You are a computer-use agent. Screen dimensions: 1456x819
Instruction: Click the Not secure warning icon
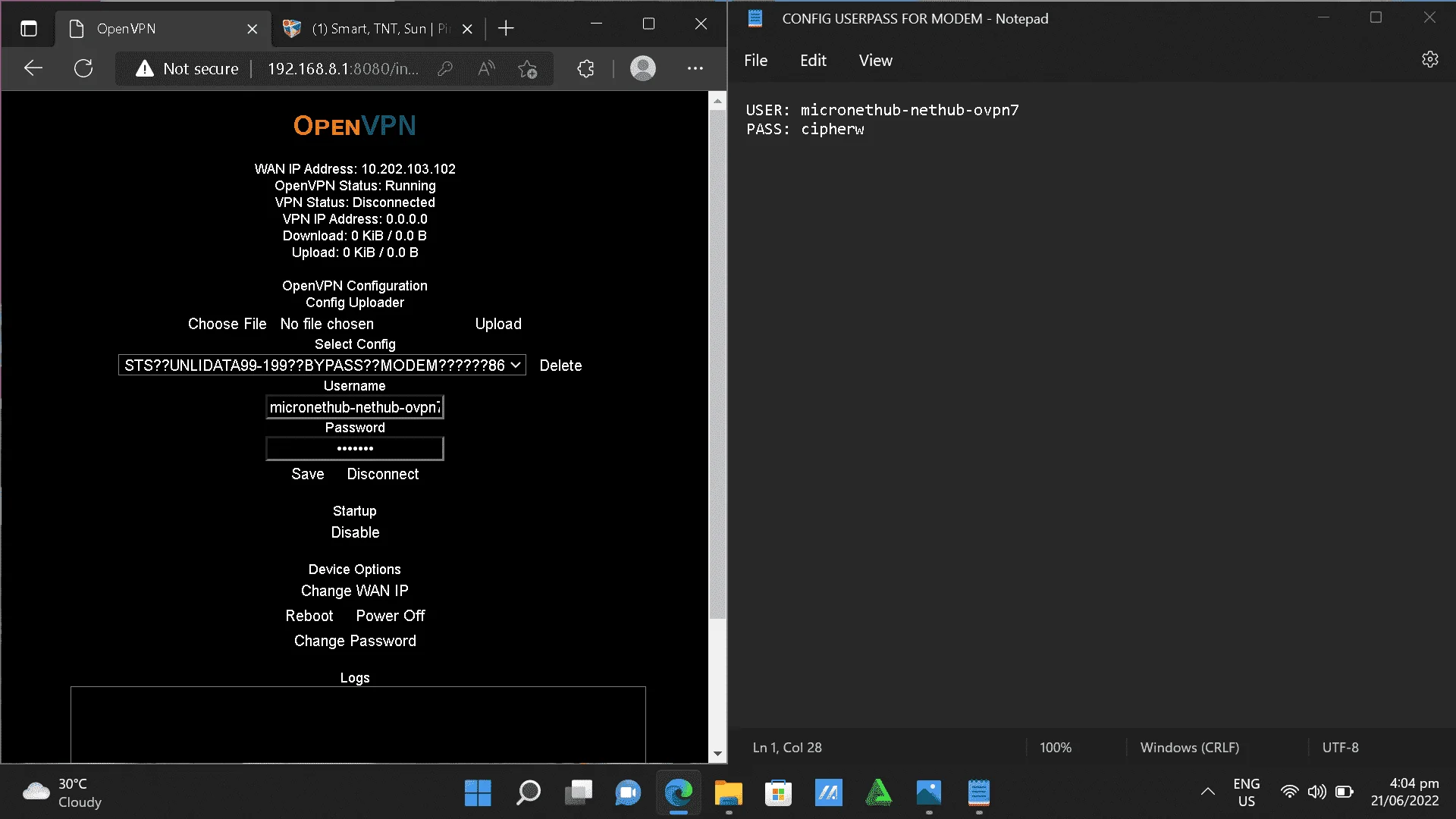click(x=144, y=69)
